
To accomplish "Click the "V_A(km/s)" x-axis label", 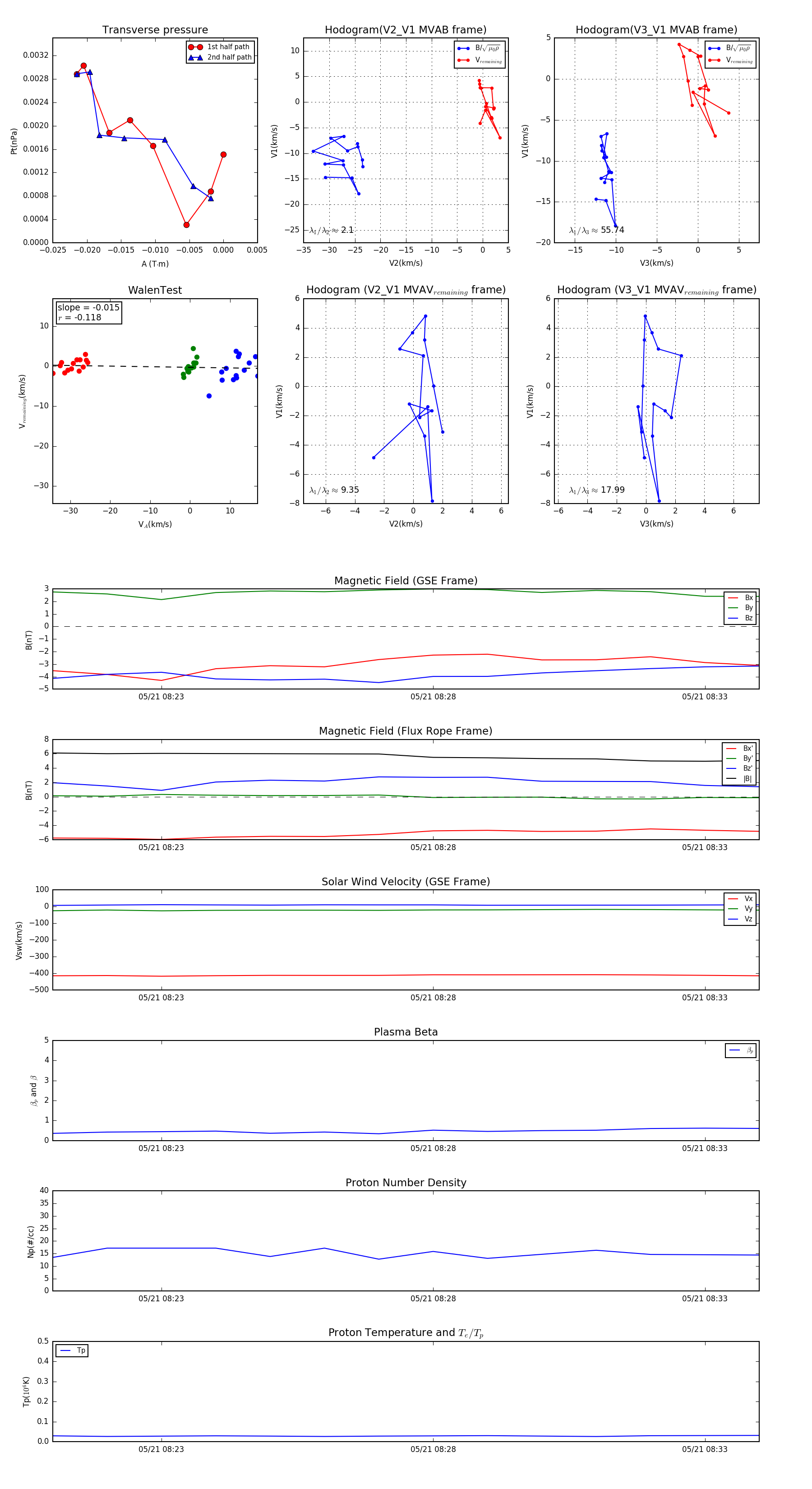I will [x=155, y=524].
